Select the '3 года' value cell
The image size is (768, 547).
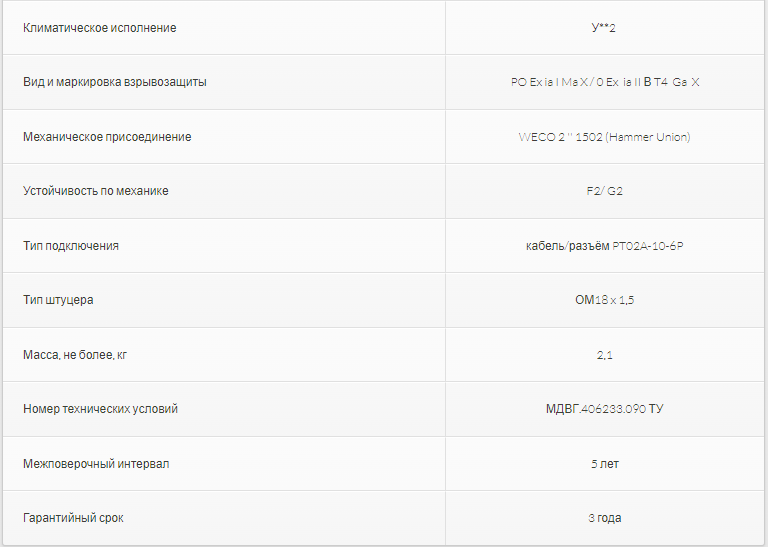coord(604,518)
